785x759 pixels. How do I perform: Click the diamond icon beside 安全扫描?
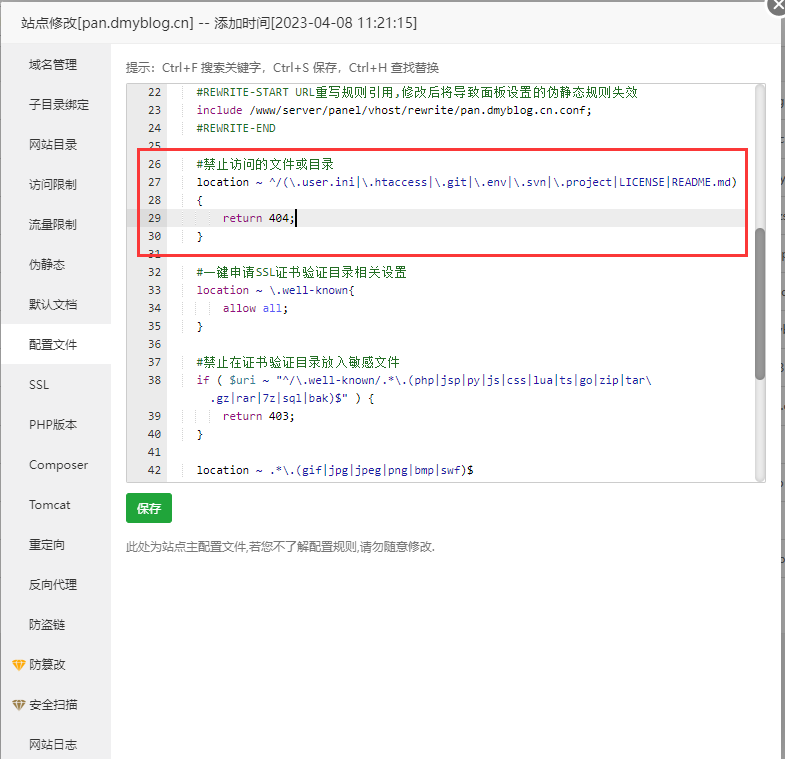tap(19, 705)
